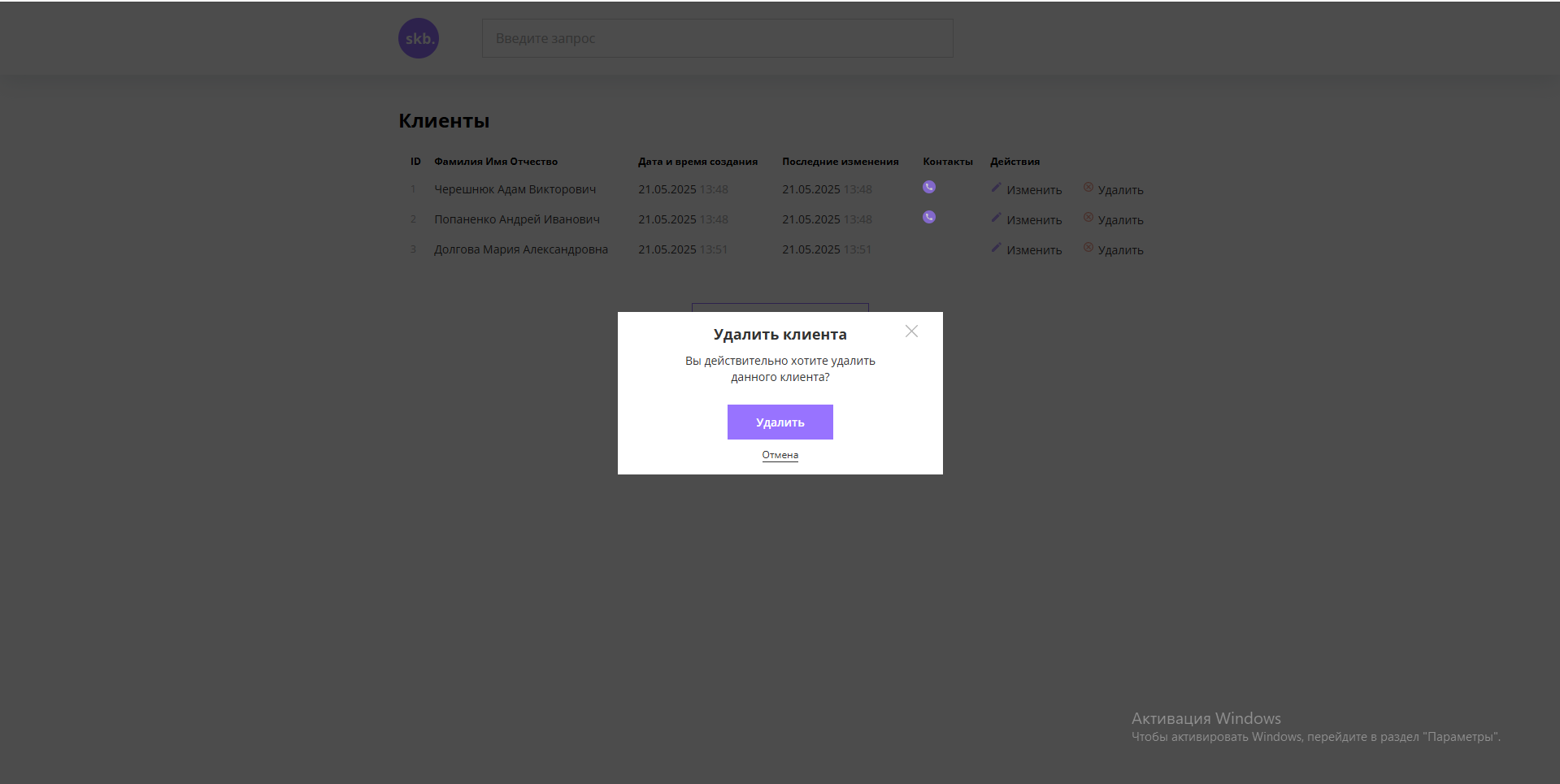Click pencil edit icon for Долгова Мария
The image size is (1560, 784).
996,248
